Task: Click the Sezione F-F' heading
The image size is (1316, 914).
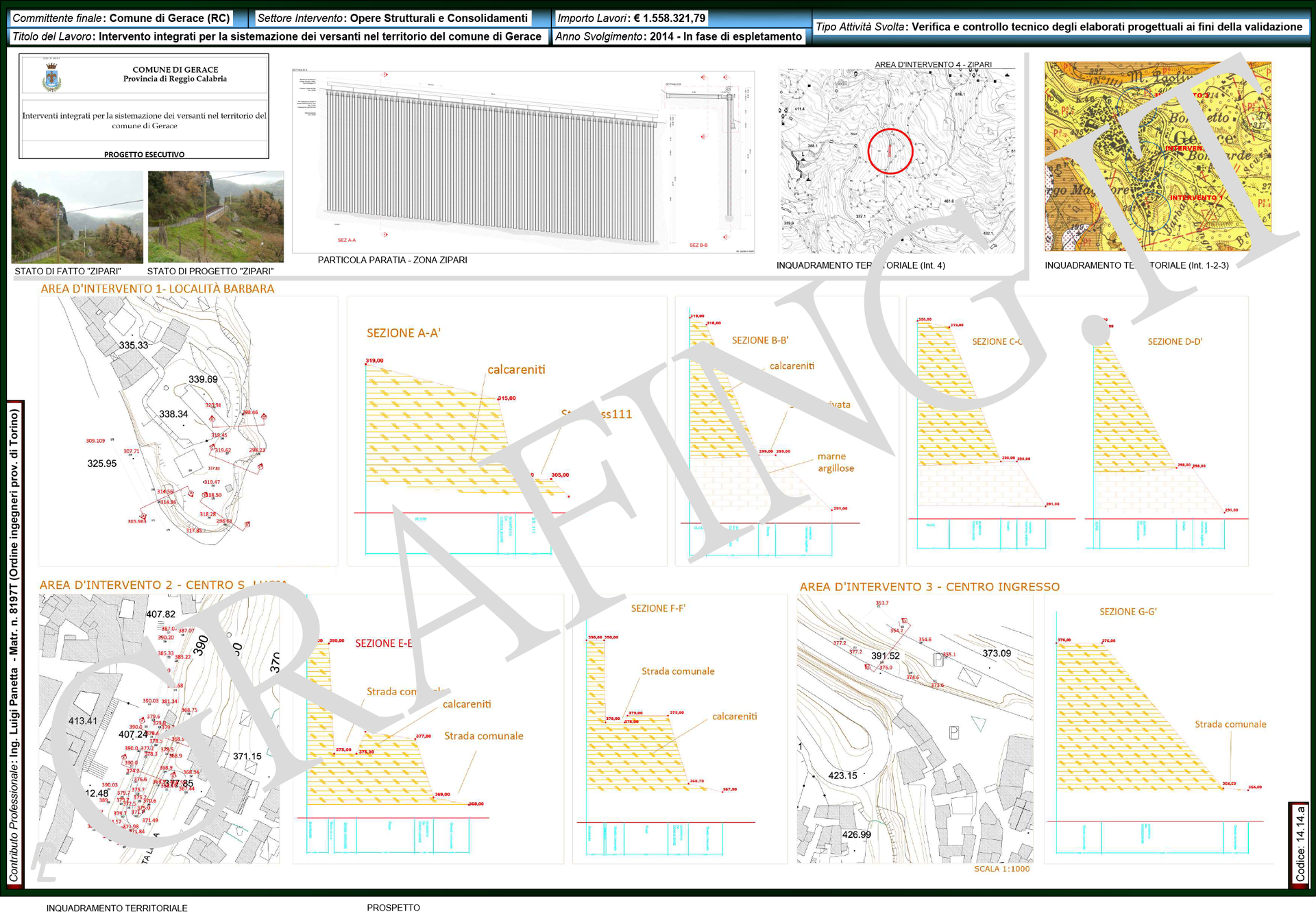Action: [657, 608]
